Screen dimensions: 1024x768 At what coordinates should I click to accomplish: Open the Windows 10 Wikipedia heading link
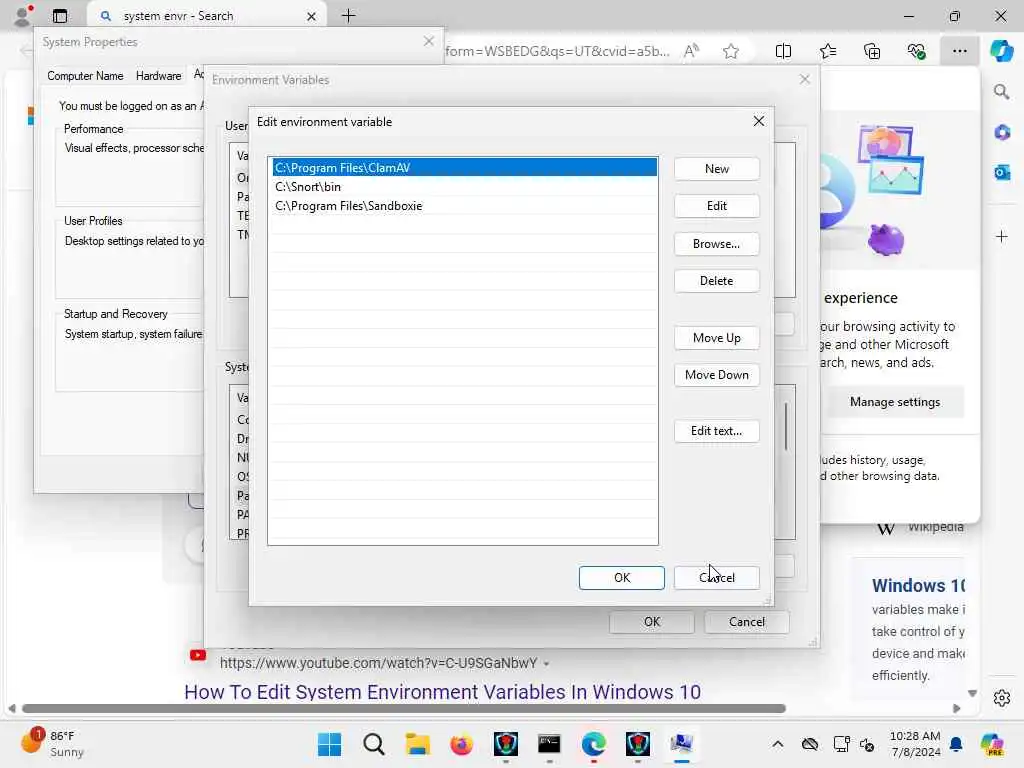coord(918,586)
